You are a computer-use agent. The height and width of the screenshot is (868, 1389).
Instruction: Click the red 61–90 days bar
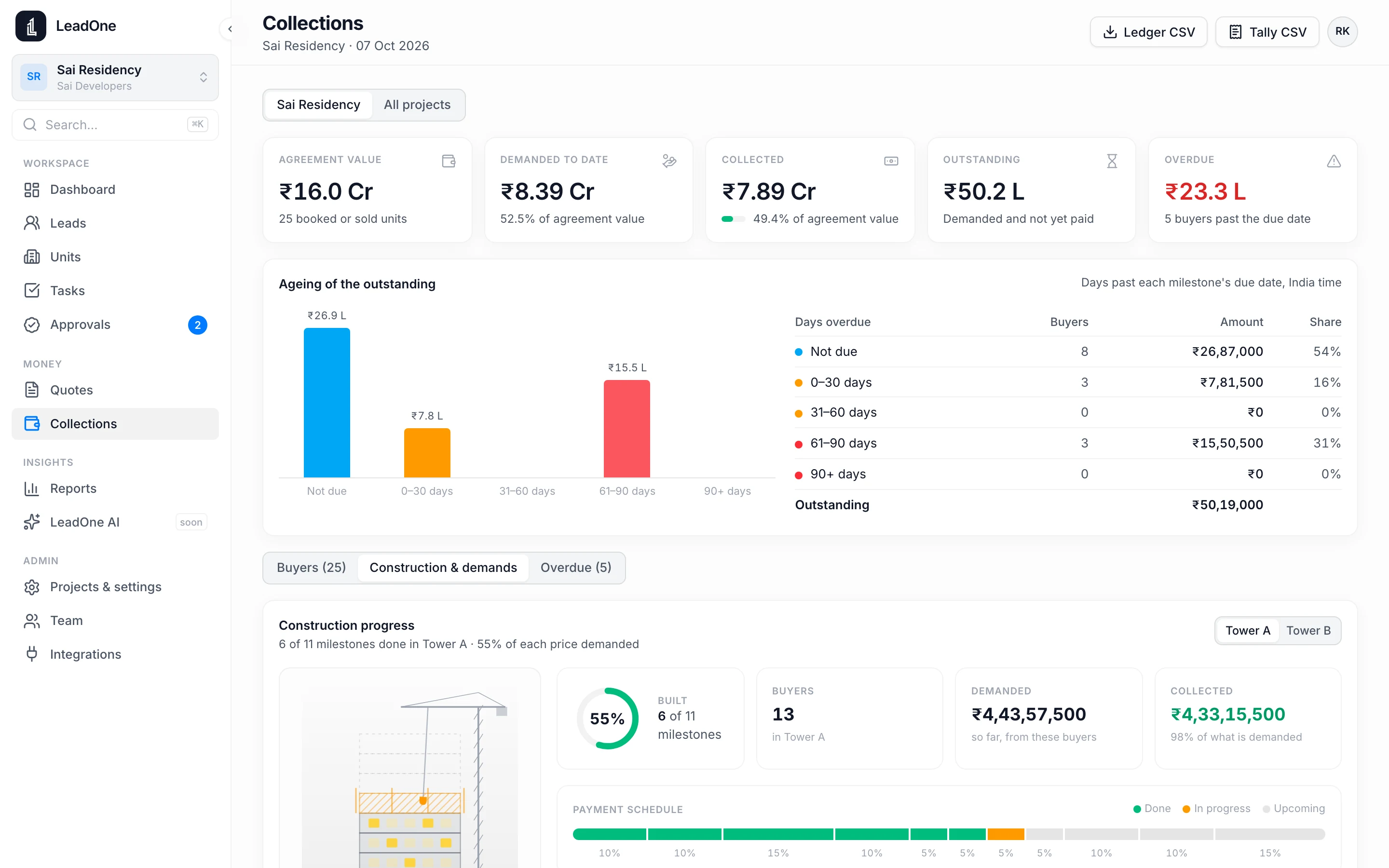tap(627, 428)
